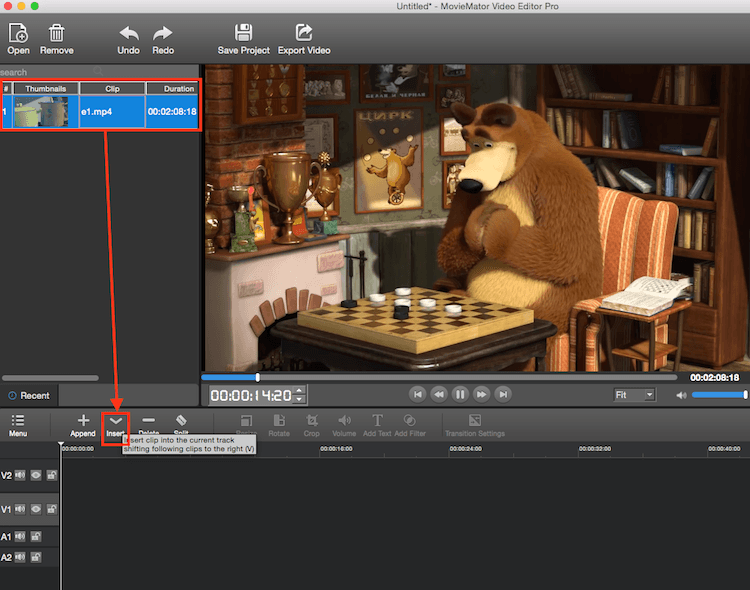
Task: Click Export Video in the toolbar
Action: 304,34
